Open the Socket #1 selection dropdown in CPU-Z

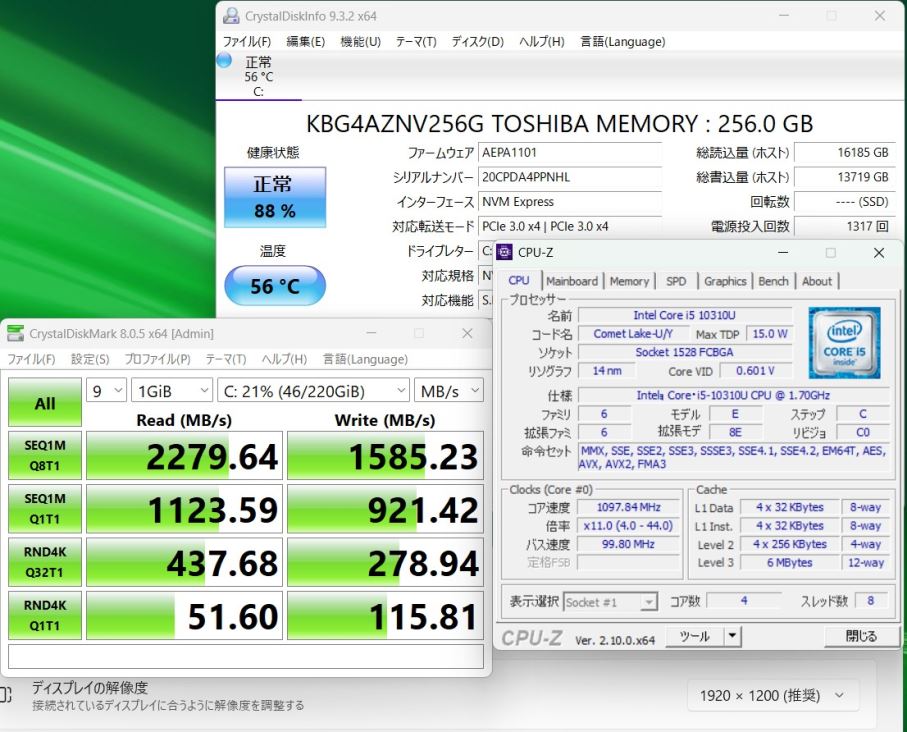coord(610,602)
